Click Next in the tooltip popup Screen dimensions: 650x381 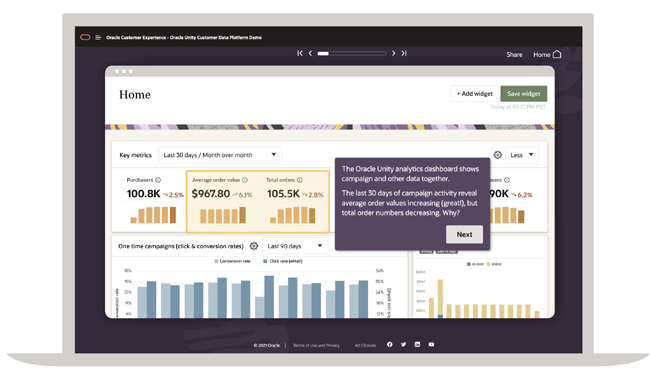point(464,234)
